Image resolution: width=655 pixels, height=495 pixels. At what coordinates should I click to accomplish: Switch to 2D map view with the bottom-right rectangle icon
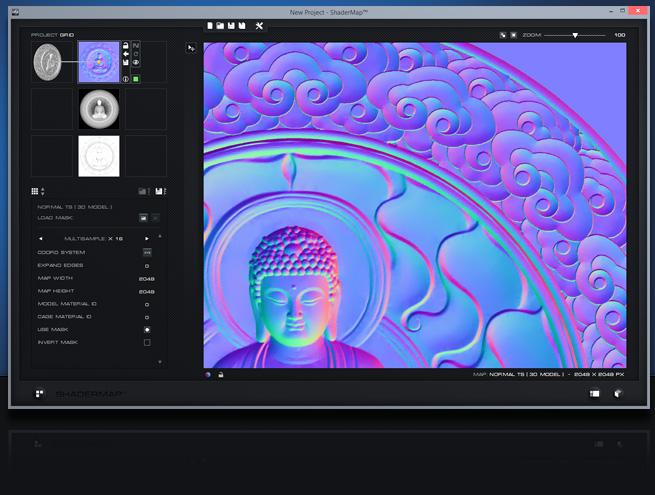click(594, 393)
